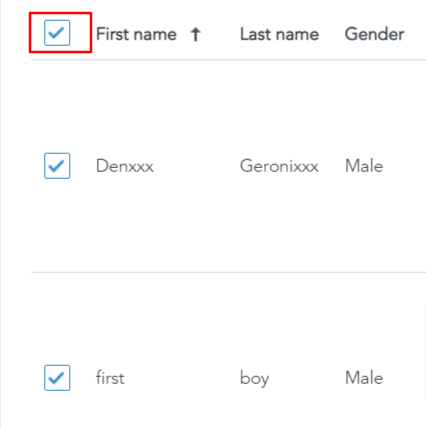Viewport: 426px width, 428px height.
Task: Uncheck the checkbox for the Denxxx row
Action: pos(57,166)
